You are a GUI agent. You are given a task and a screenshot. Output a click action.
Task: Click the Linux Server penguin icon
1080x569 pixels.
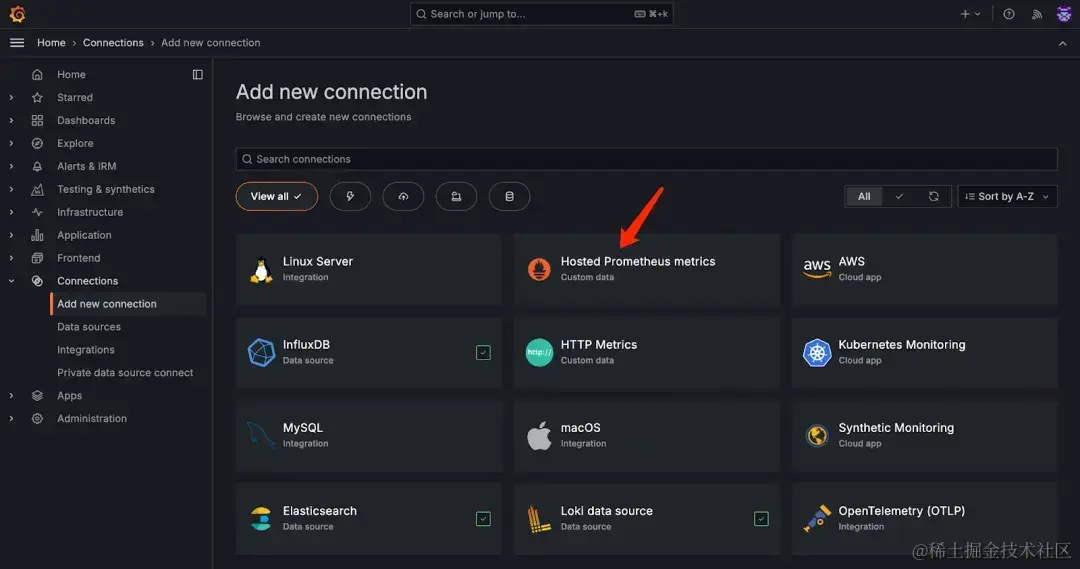click(261, 269)
